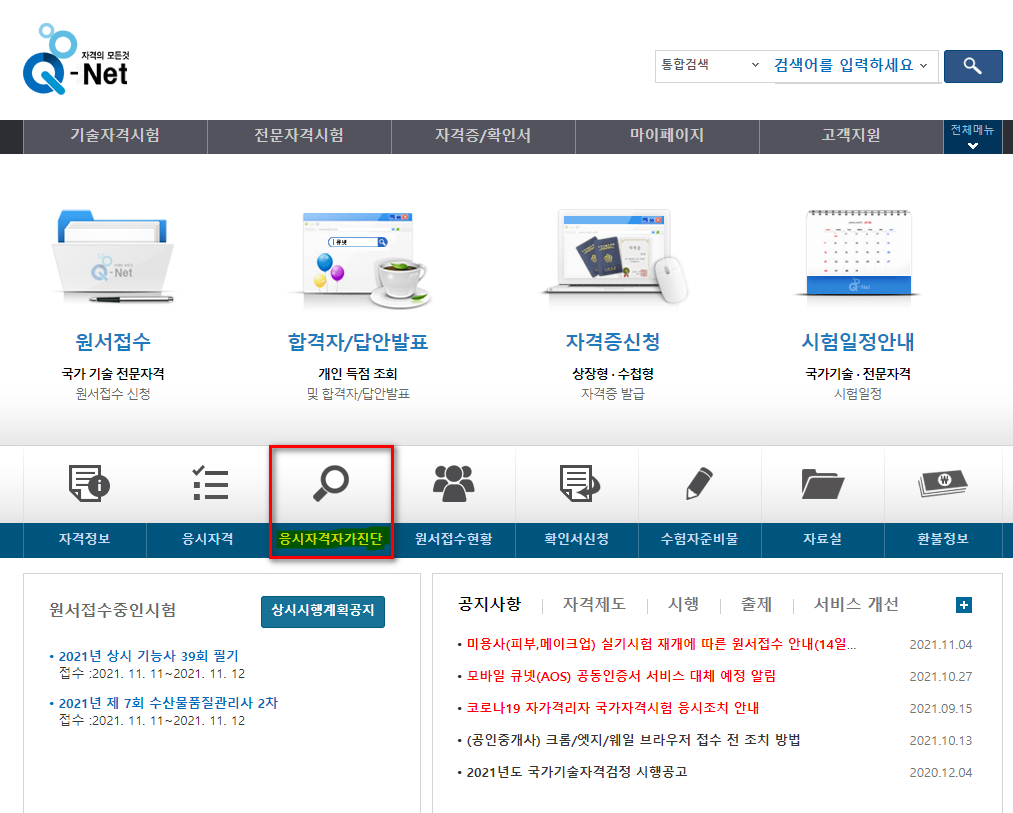
Task: Open the 코로나19 자가격리자 응시조치 notice
Action: click(x=612, y=708)
